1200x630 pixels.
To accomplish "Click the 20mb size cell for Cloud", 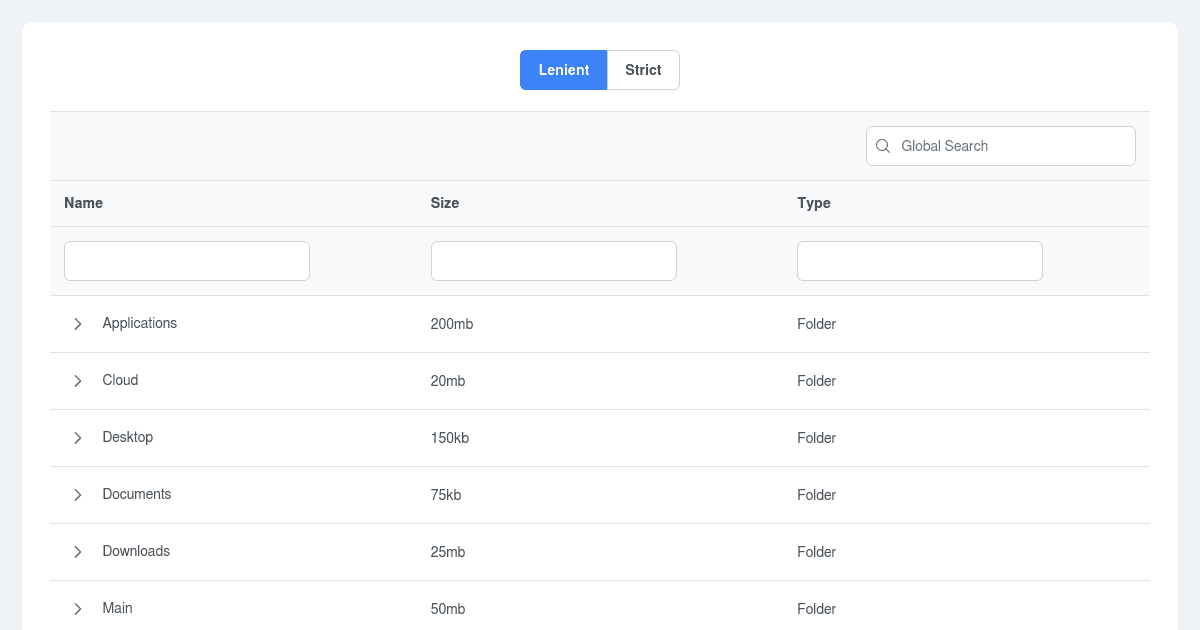I will (x=448, y=381).
